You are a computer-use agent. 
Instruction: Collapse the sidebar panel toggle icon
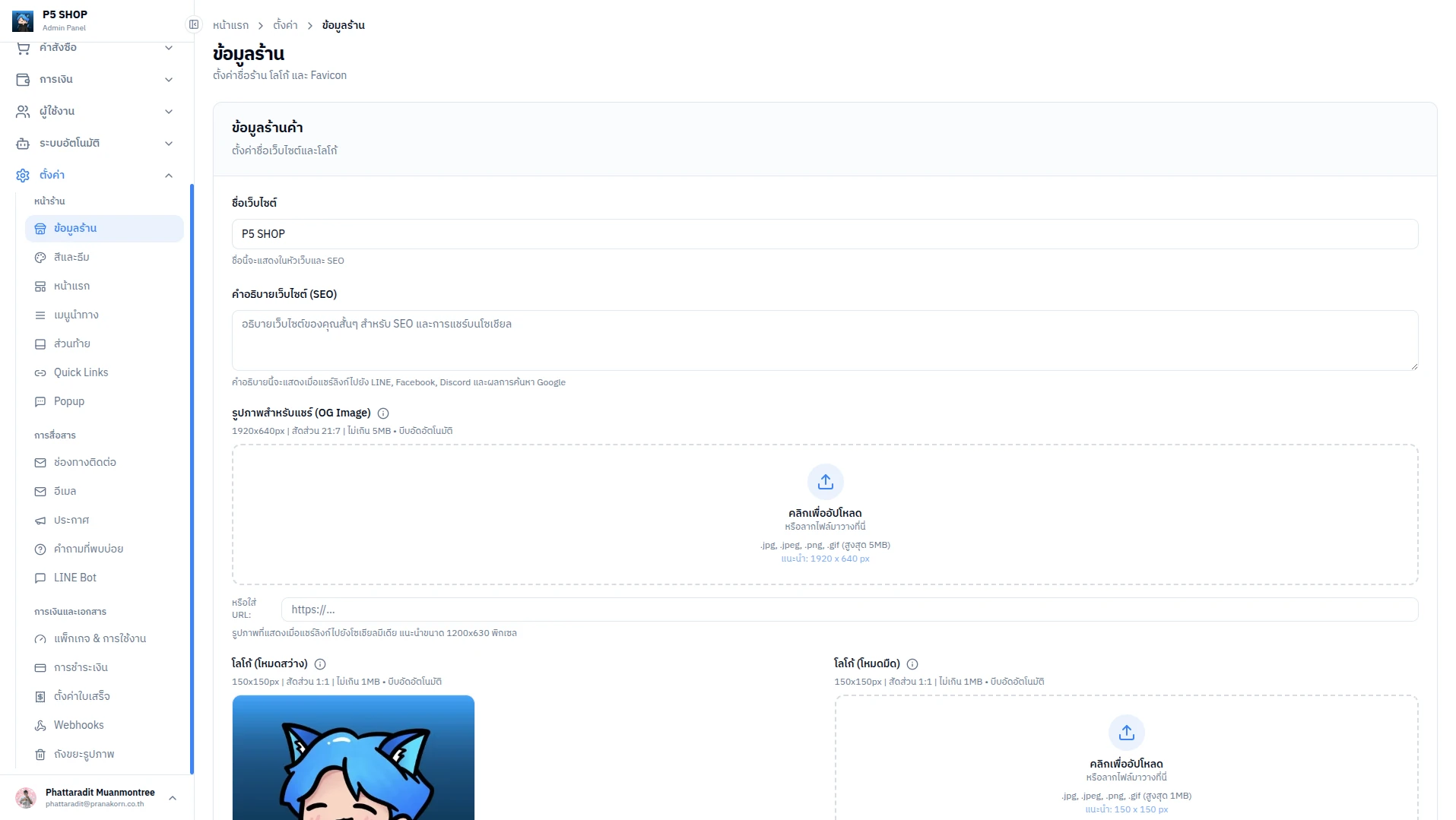tap(194, 25)
